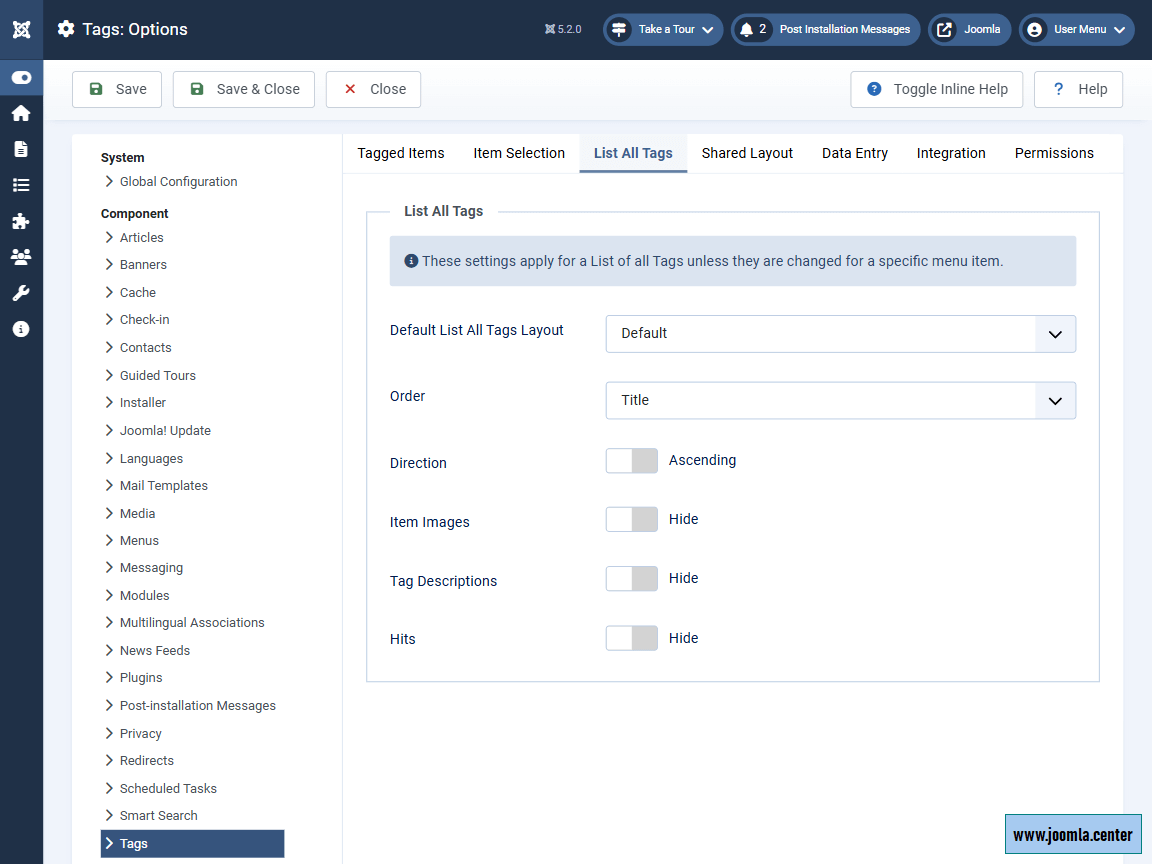This screenshot has width=1152, height=864.
Task: Open the Scheduled Tasks options link
Action: (168, 788)
